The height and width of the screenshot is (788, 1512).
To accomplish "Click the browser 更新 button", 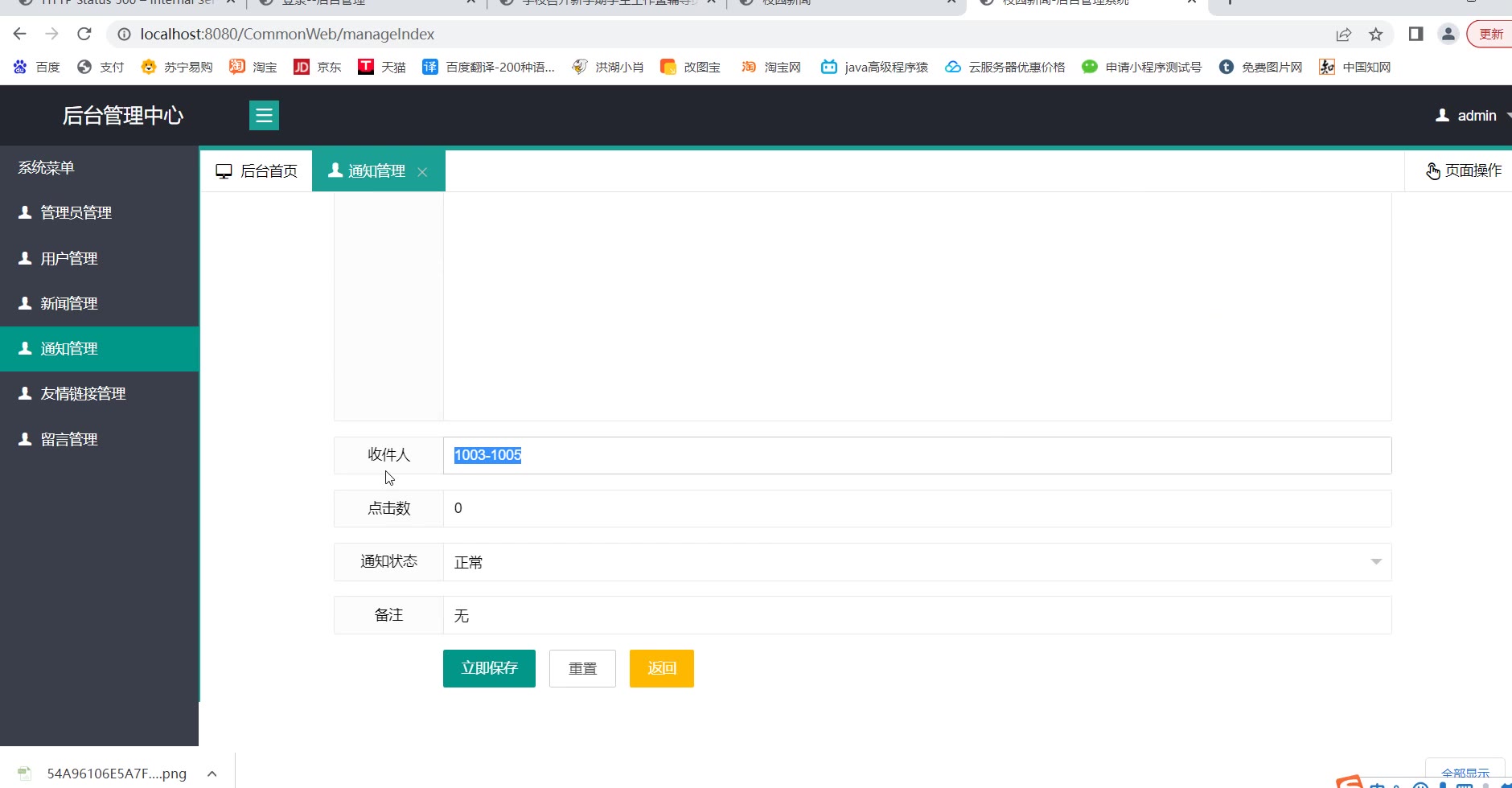I will pos(1490,34).
